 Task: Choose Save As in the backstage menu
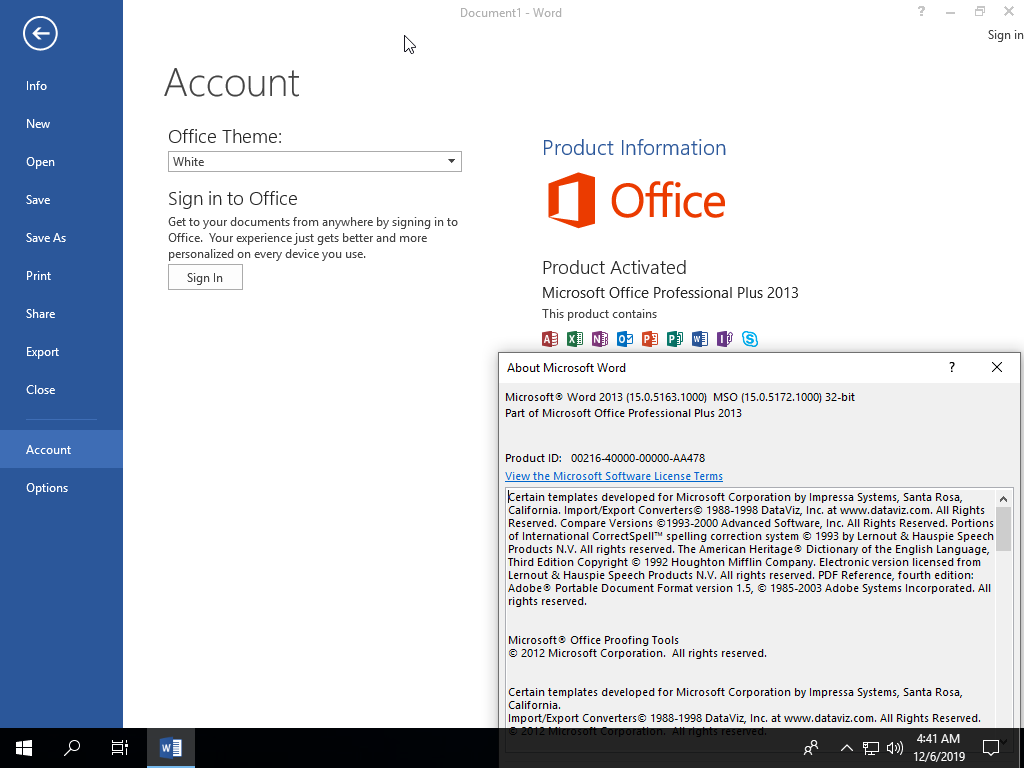(61, 238)
